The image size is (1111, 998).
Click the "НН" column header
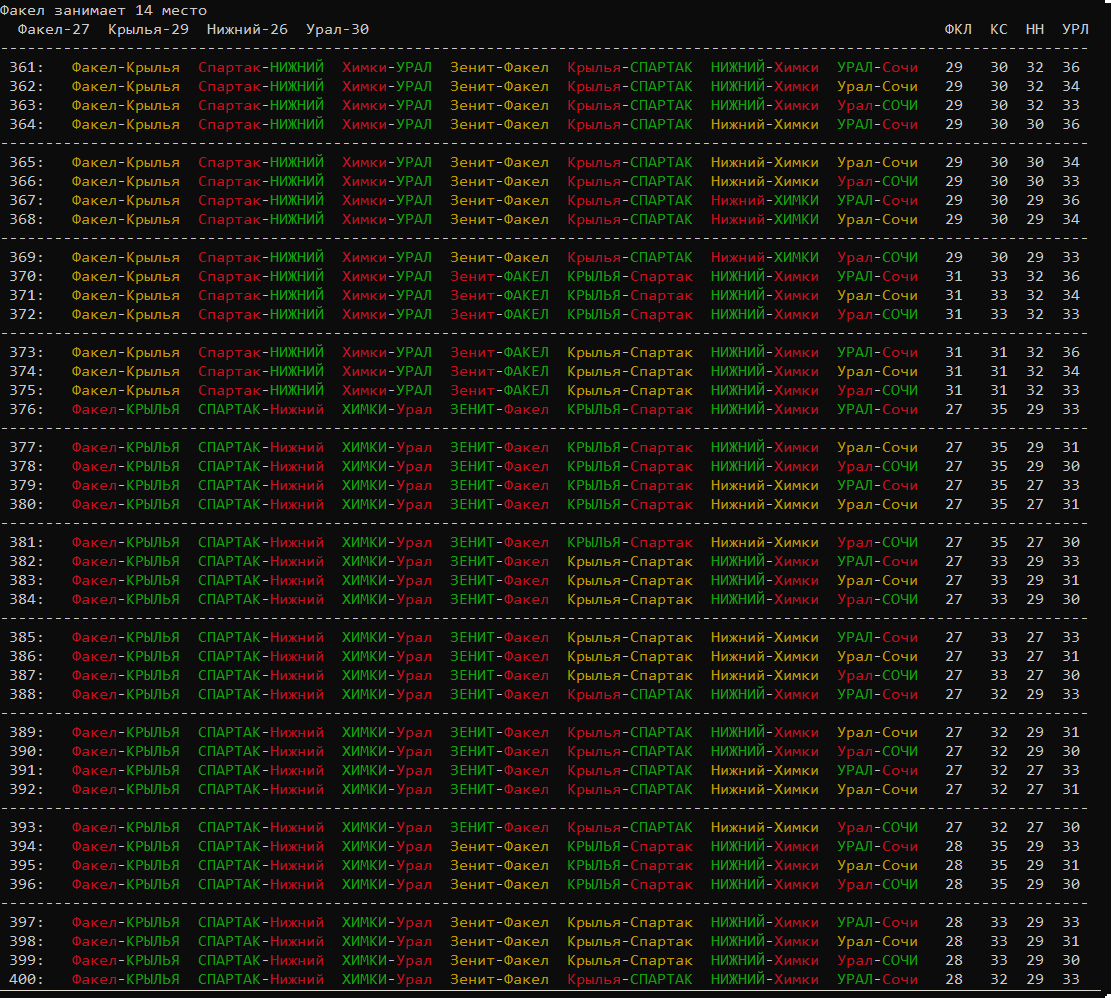tap(1034, 30)
